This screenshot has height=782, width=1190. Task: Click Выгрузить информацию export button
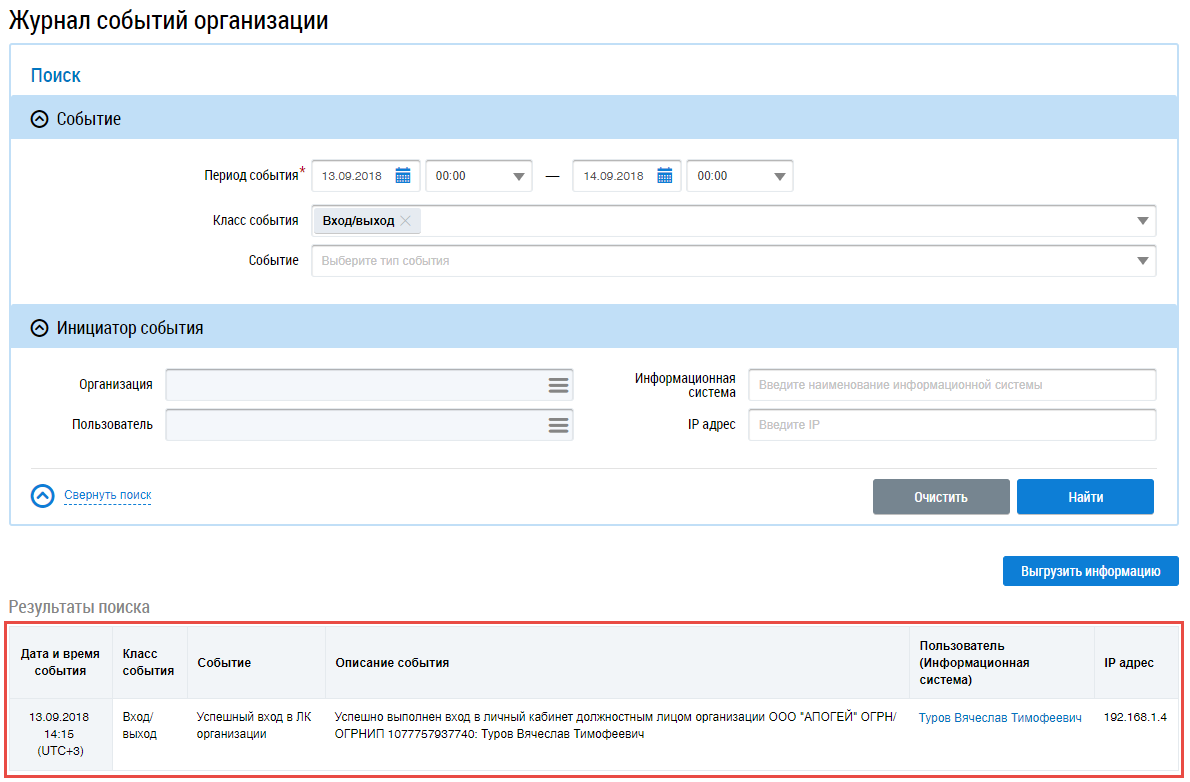coord(1090,571)
